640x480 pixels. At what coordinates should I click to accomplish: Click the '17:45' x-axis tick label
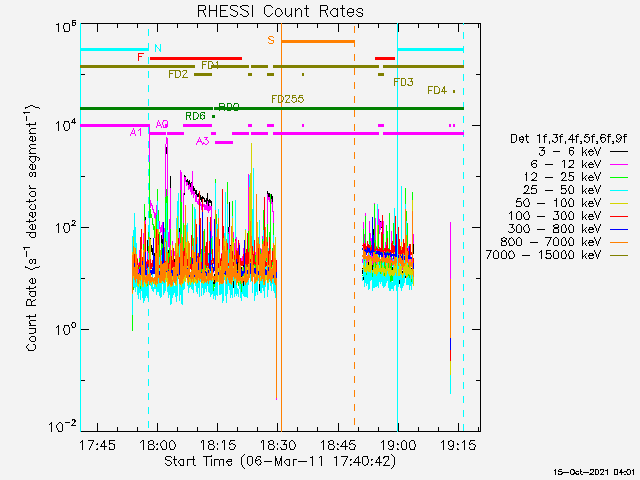(97, 445)
